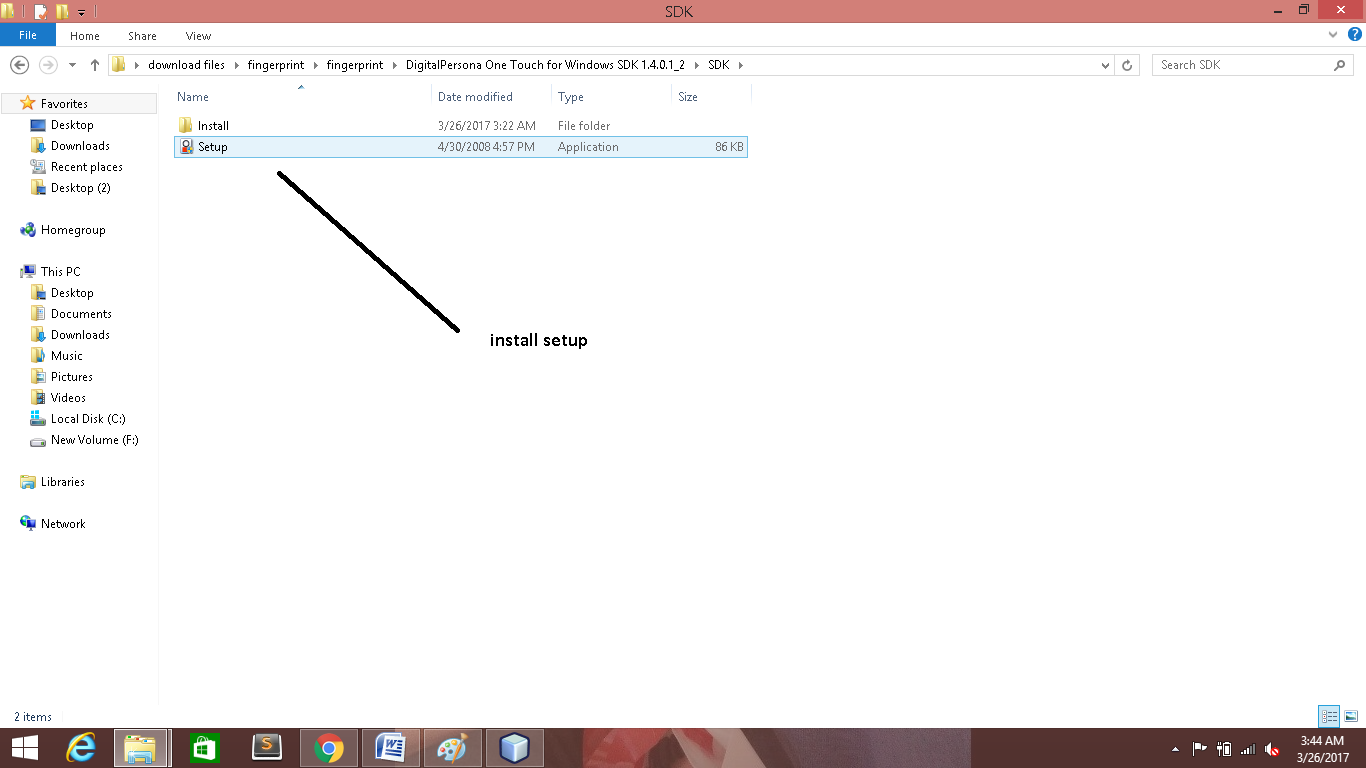Open the address bar history dropdown

tap(1105, 65)
